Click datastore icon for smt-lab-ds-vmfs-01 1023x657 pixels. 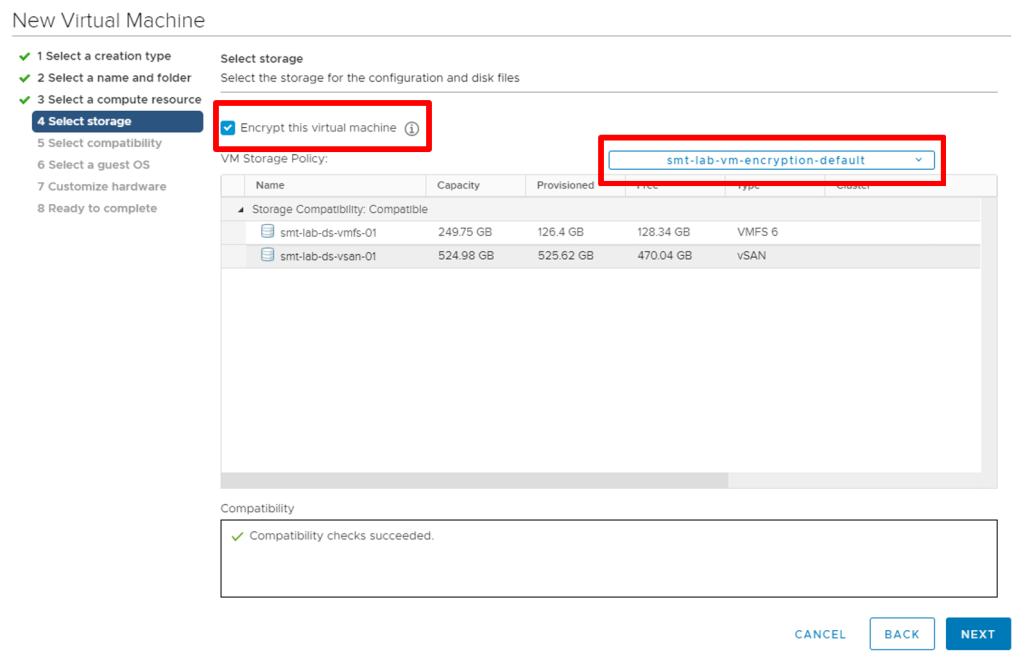(x=267, y=232)
